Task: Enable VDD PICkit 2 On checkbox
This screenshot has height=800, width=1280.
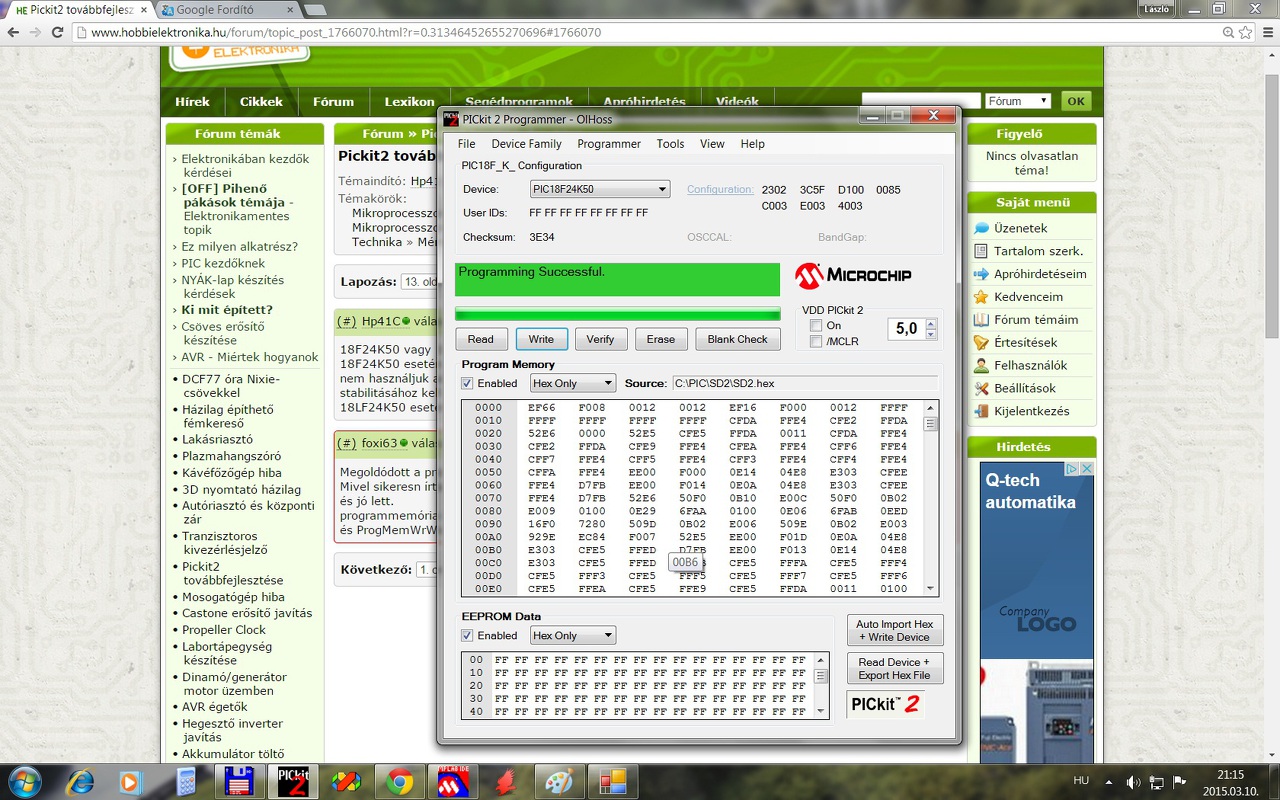Action: pyautogui.click(x=816, y=326)
